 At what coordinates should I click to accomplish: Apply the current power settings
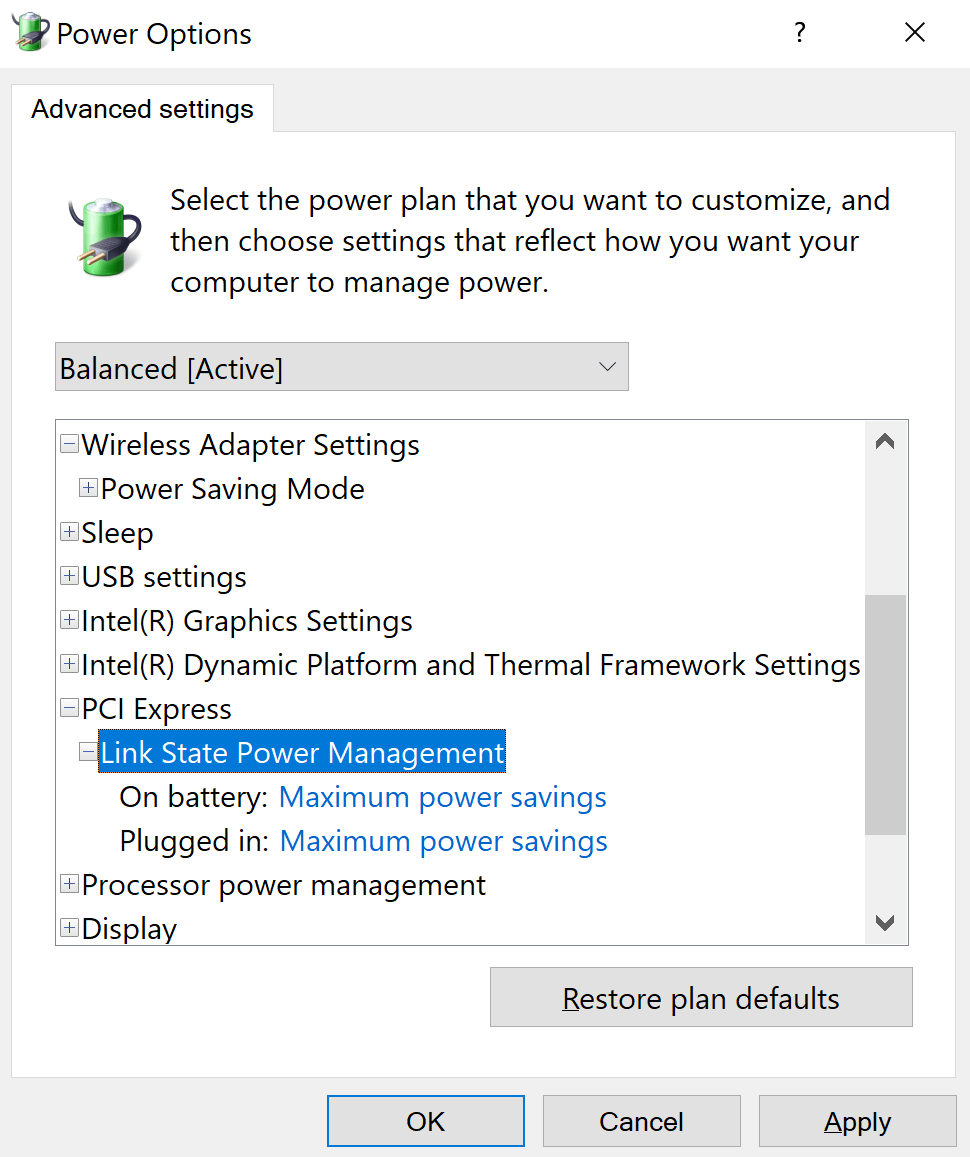coord(857,1121)
